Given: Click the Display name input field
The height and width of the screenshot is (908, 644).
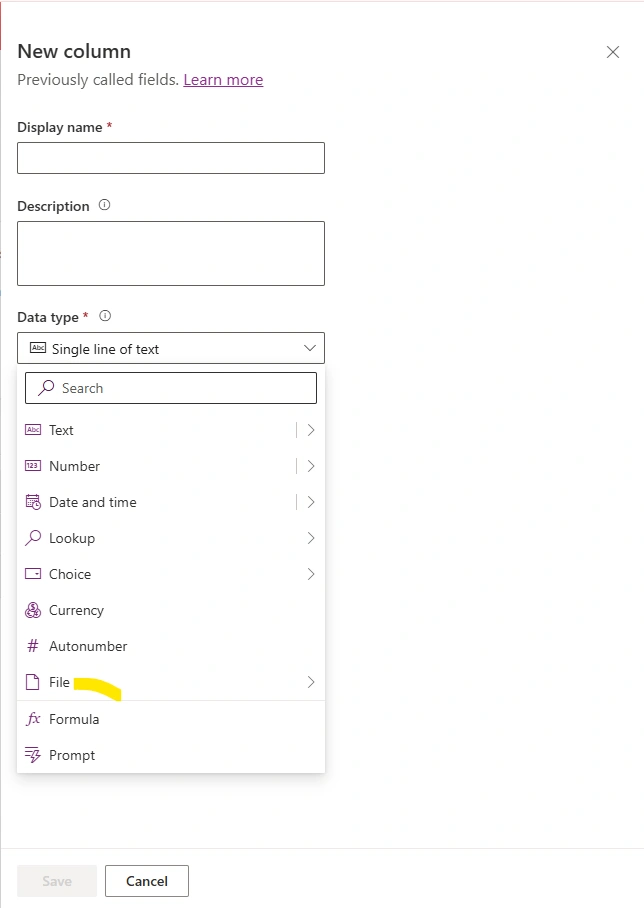Looking at the screenshot, I should coord(171,158).
